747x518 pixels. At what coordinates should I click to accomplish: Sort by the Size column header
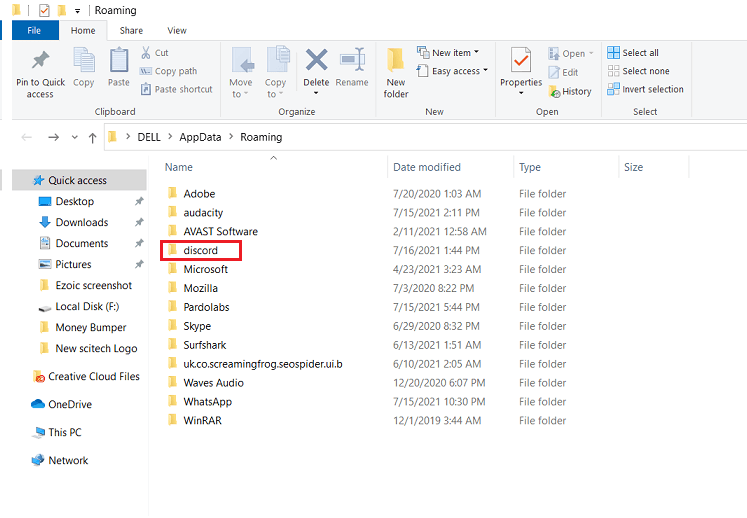(x=634, y=167)
